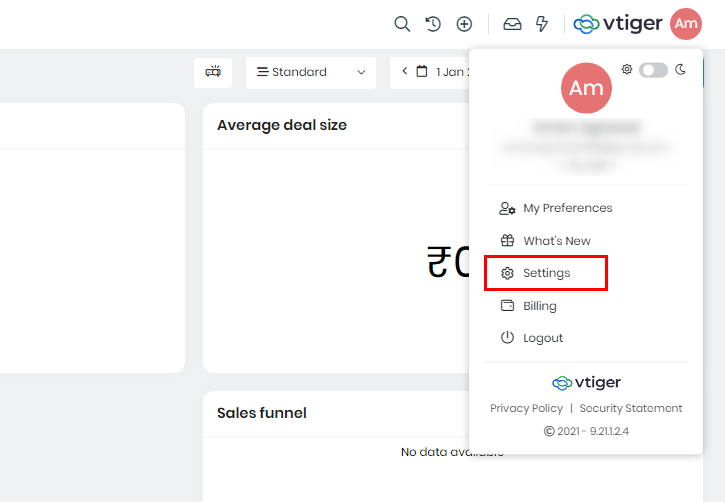The image size is (725, 502).
Task: Open the date range calendar picker
Action: [422, 72]
